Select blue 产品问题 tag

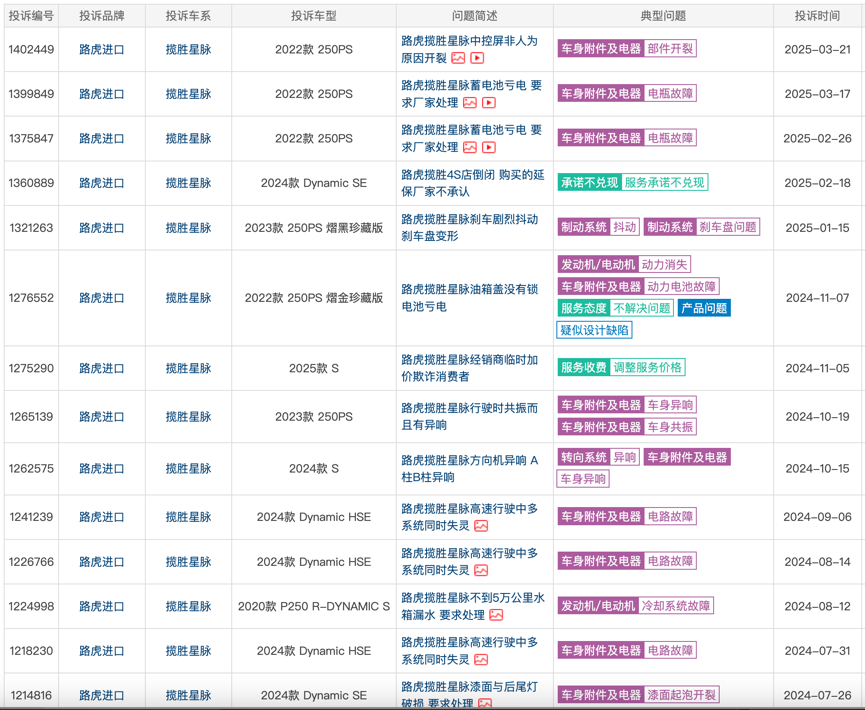pos(704,308)
